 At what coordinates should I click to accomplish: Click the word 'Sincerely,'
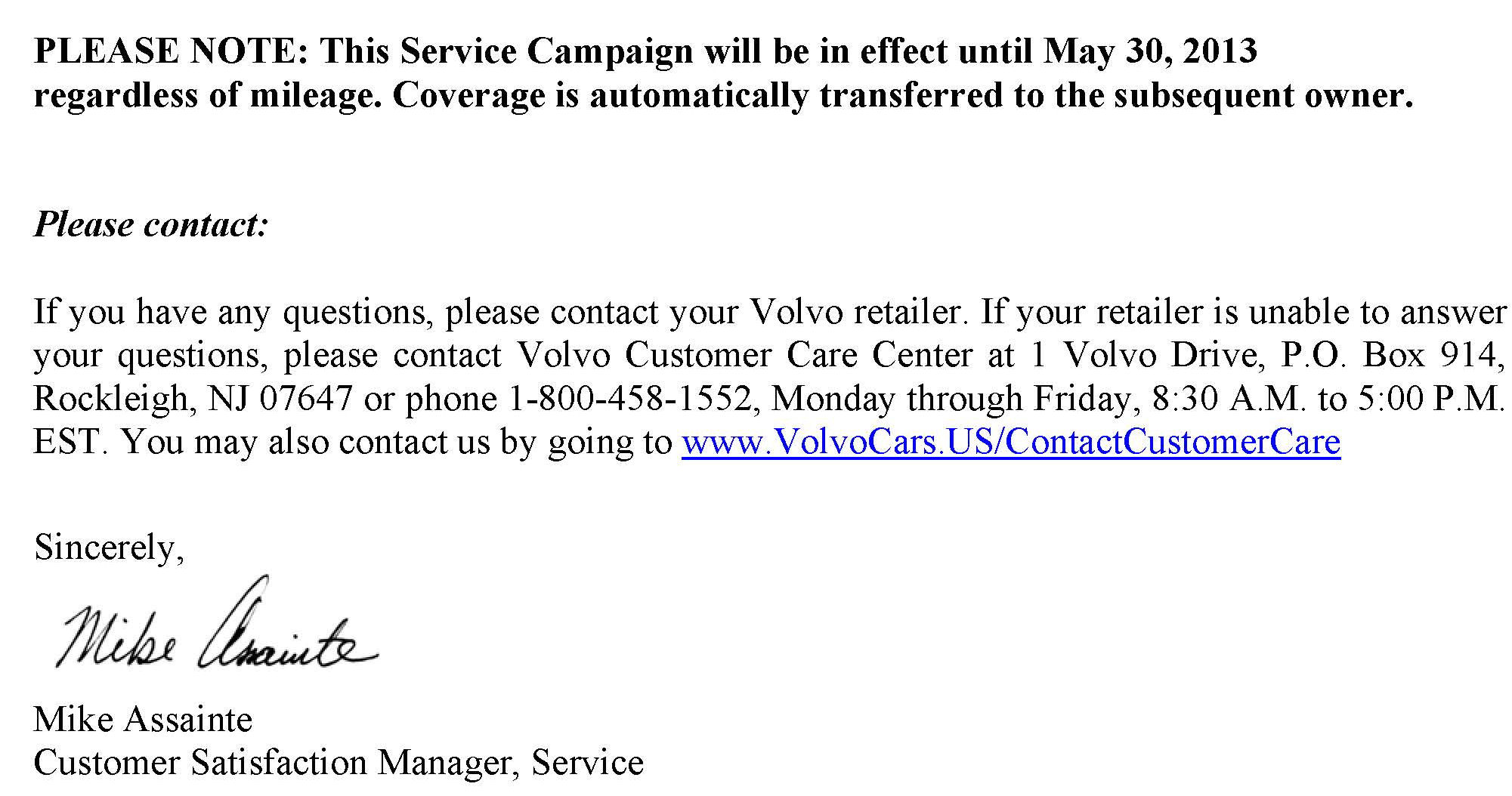coord(109,547)
